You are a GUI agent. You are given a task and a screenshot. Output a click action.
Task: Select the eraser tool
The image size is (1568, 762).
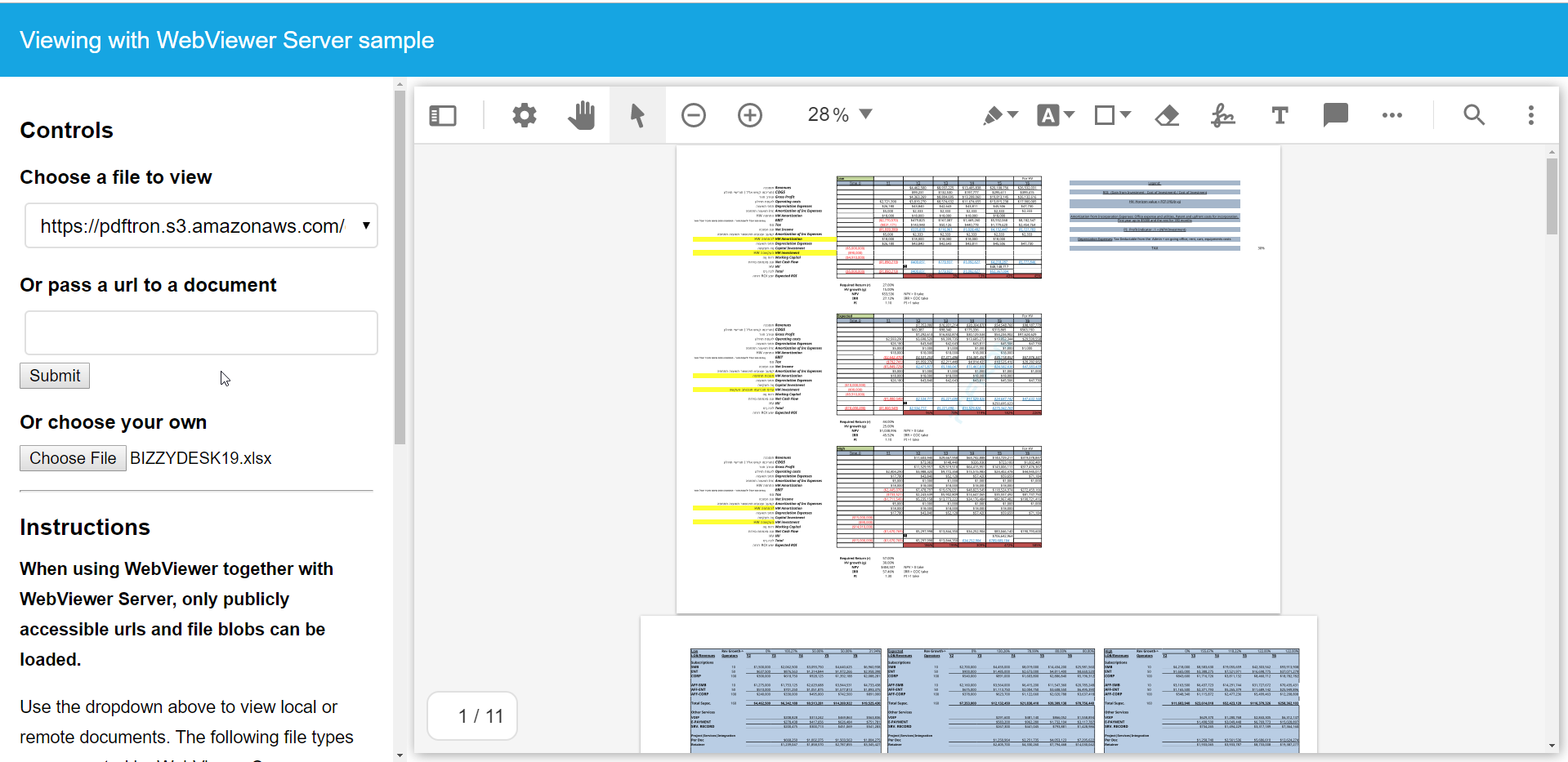pyautogui.click(x=1167, y=115)
